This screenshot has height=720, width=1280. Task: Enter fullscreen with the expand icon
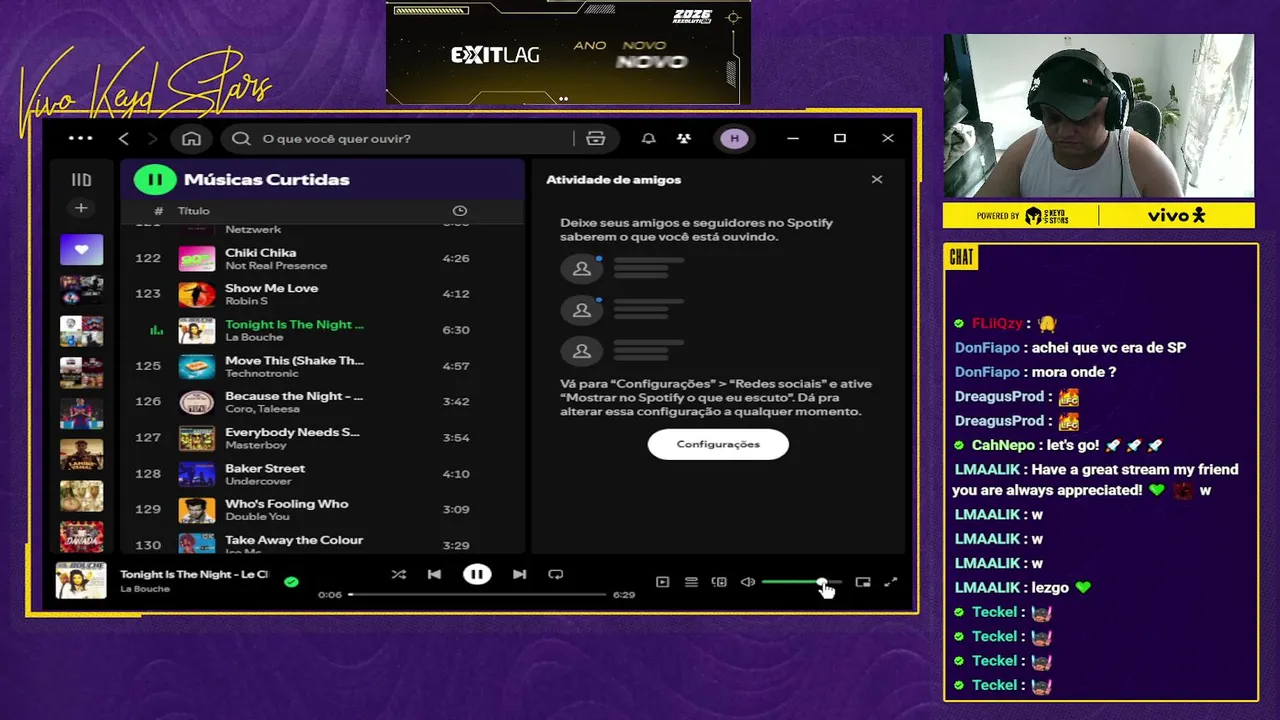point(891,582)
